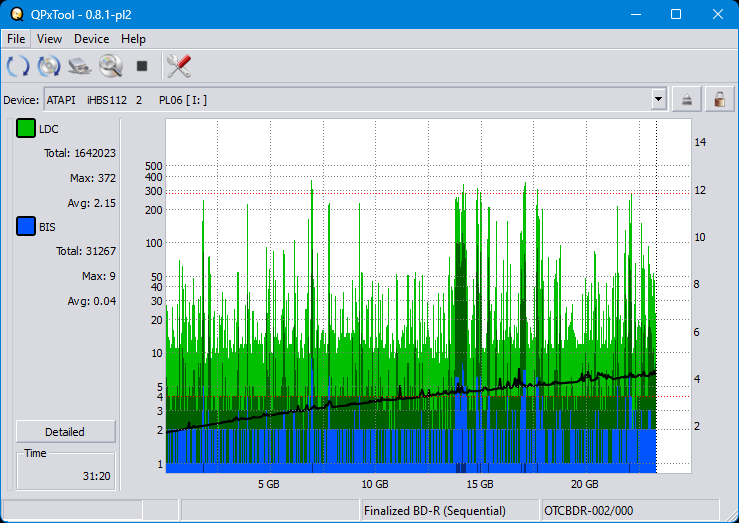Click the Device: label
Viewport: 739px width, 523px height.
point(21,100)
